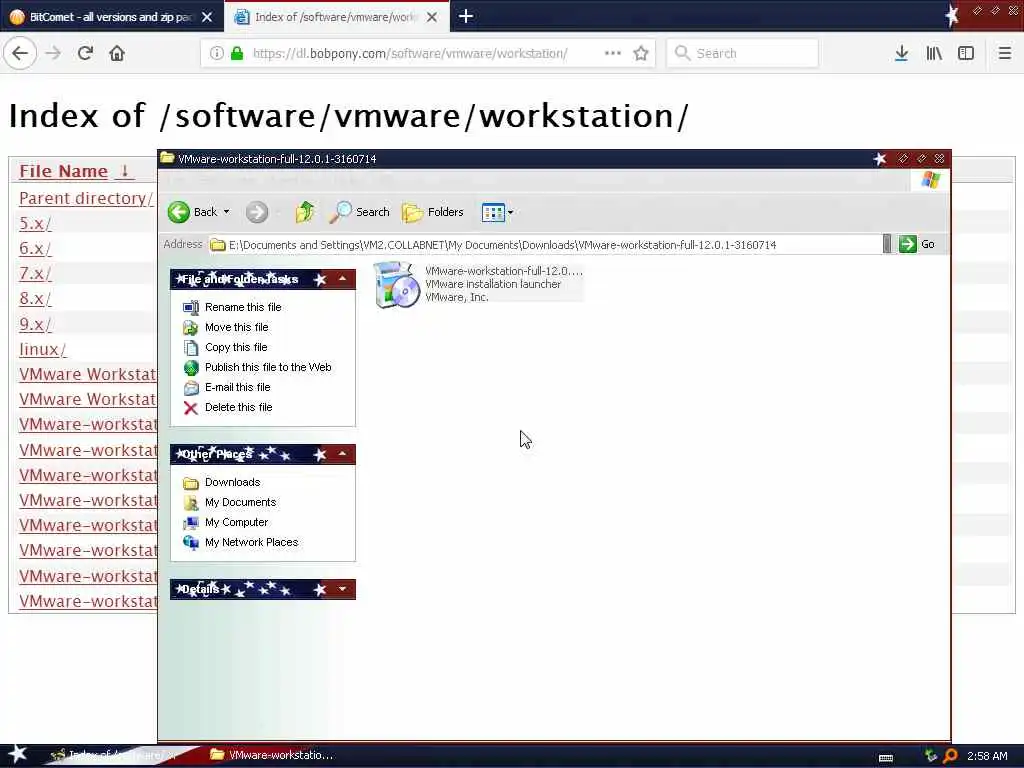
Task: Select VMware-workstation-full installer file
Action: coord(478,284)
